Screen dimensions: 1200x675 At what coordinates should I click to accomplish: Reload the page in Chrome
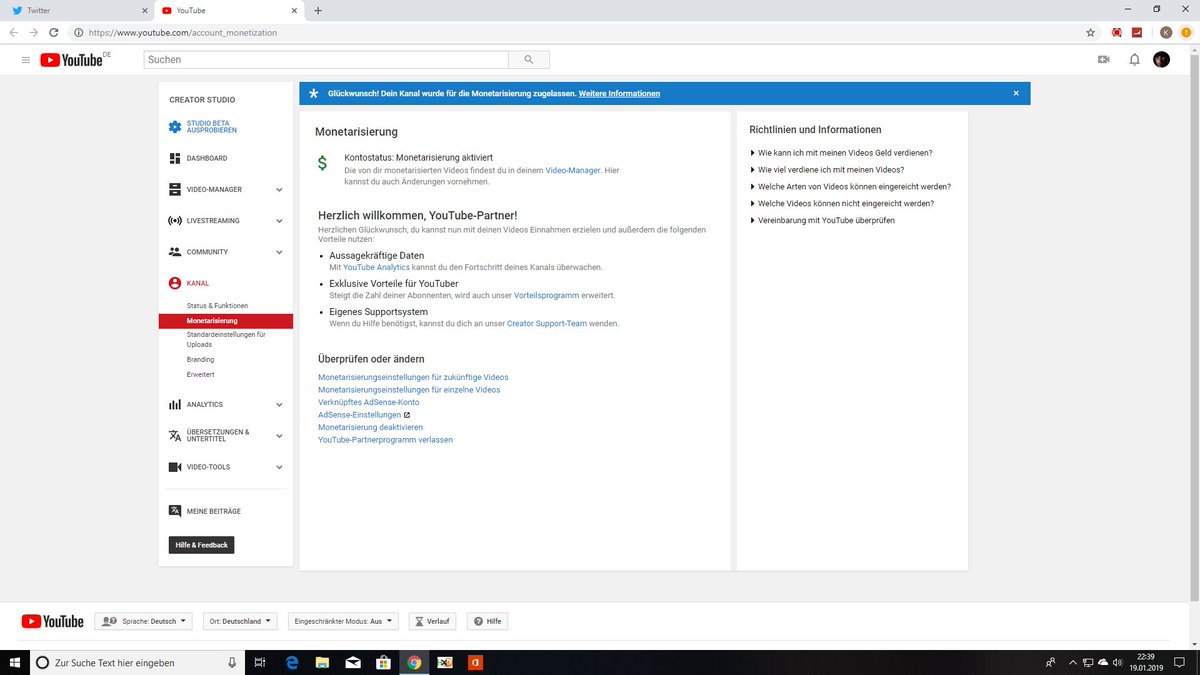[x=56, y=32]
